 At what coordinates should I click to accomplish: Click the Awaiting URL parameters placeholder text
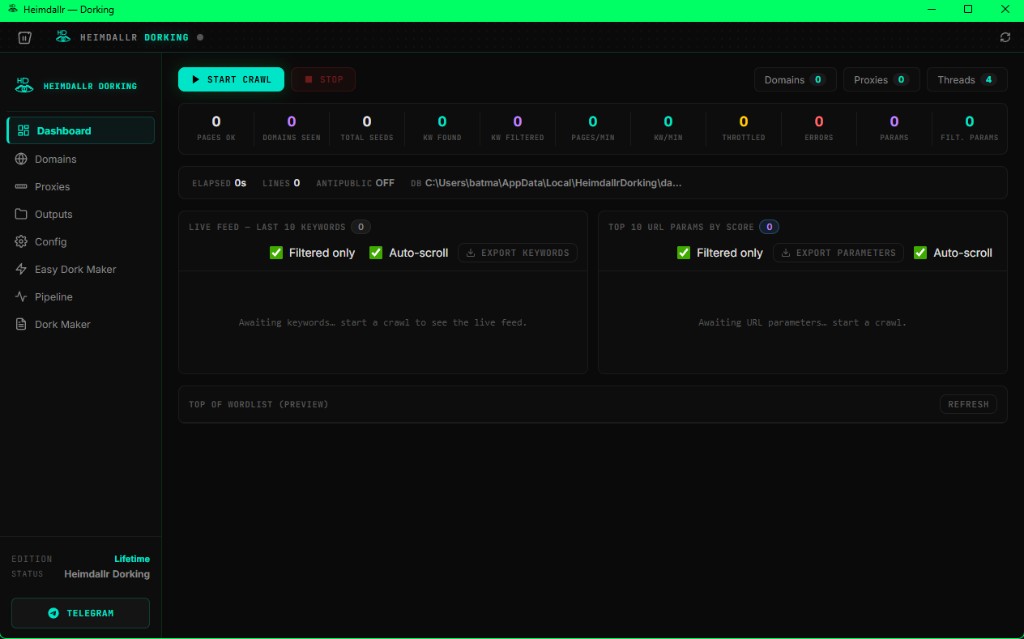(x=803, y=322)
